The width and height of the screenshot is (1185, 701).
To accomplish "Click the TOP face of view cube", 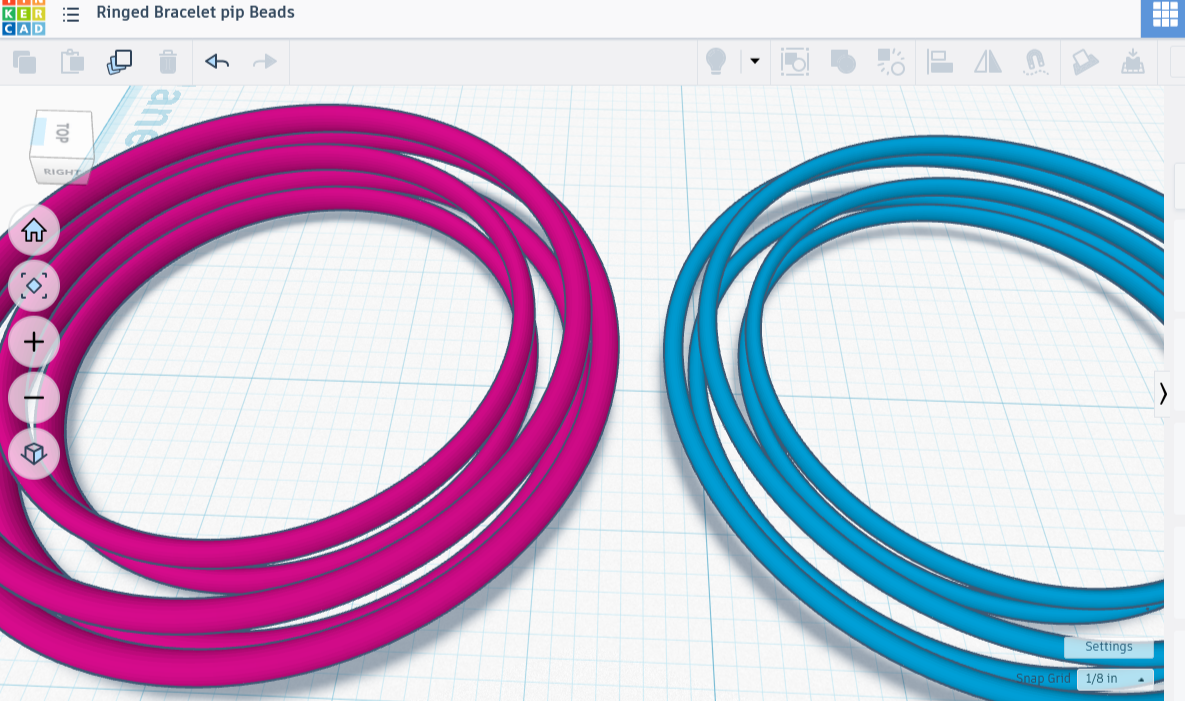I will coord(62,133).
